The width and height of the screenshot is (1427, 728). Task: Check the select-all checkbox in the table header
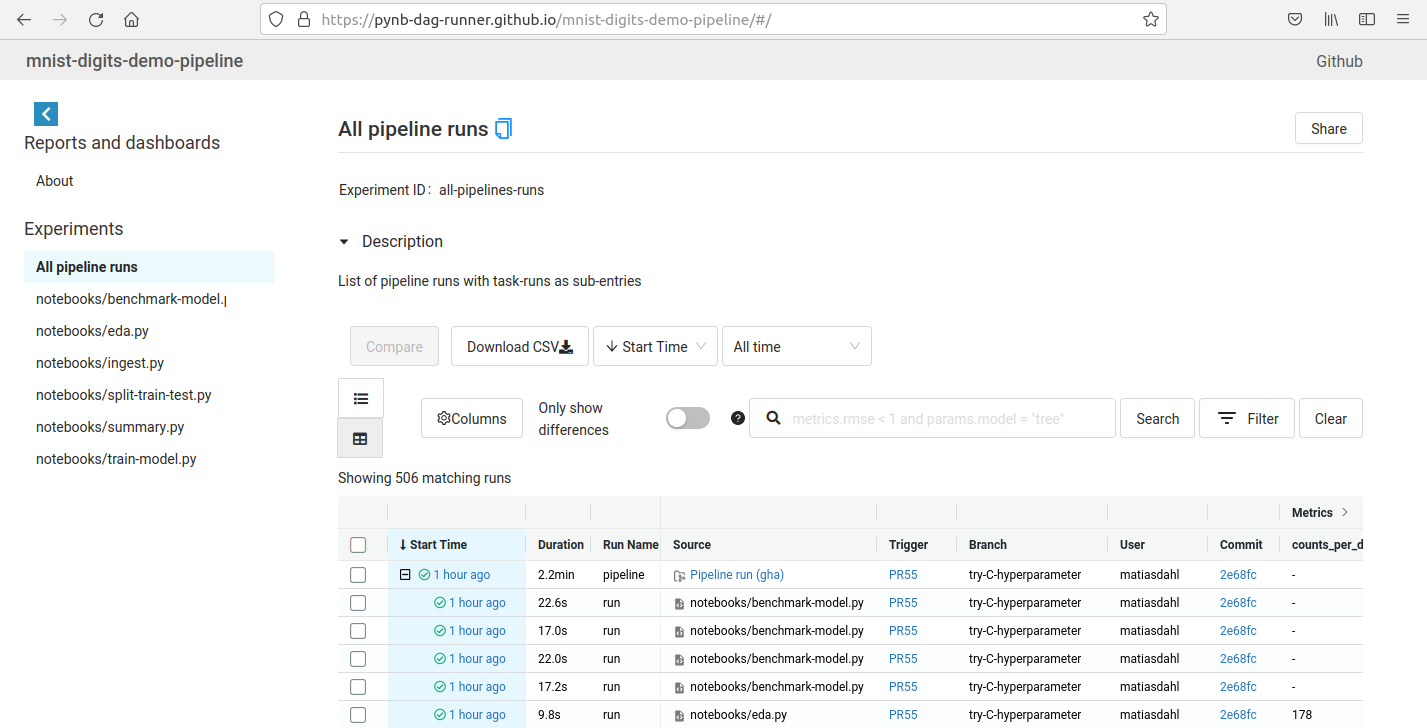tap(358, 544)
